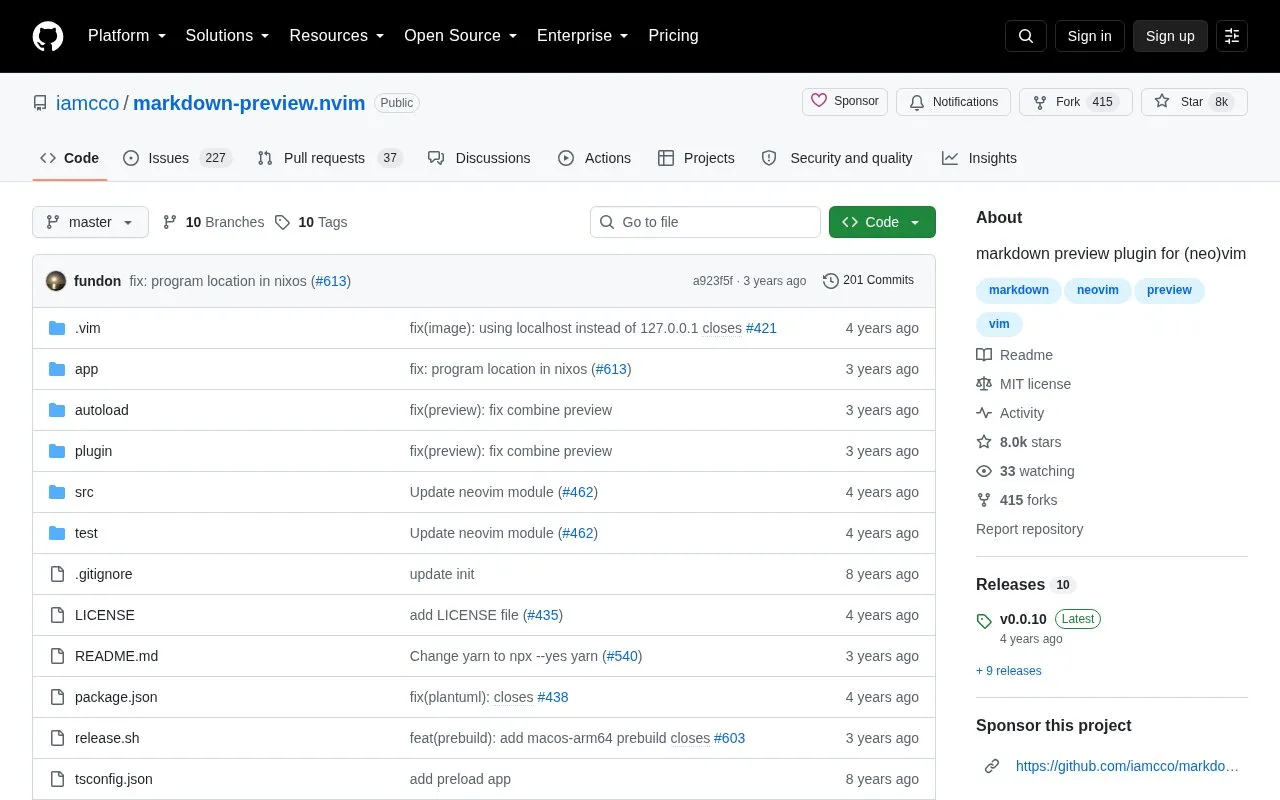Select the neovim topic tag
Image resolution: width=1280 pixels, height=800 pixels.
1098,290
